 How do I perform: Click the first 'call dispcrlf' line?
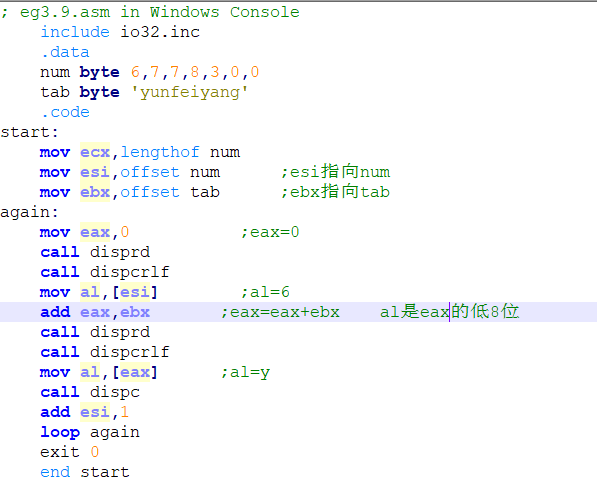point(105,272)
